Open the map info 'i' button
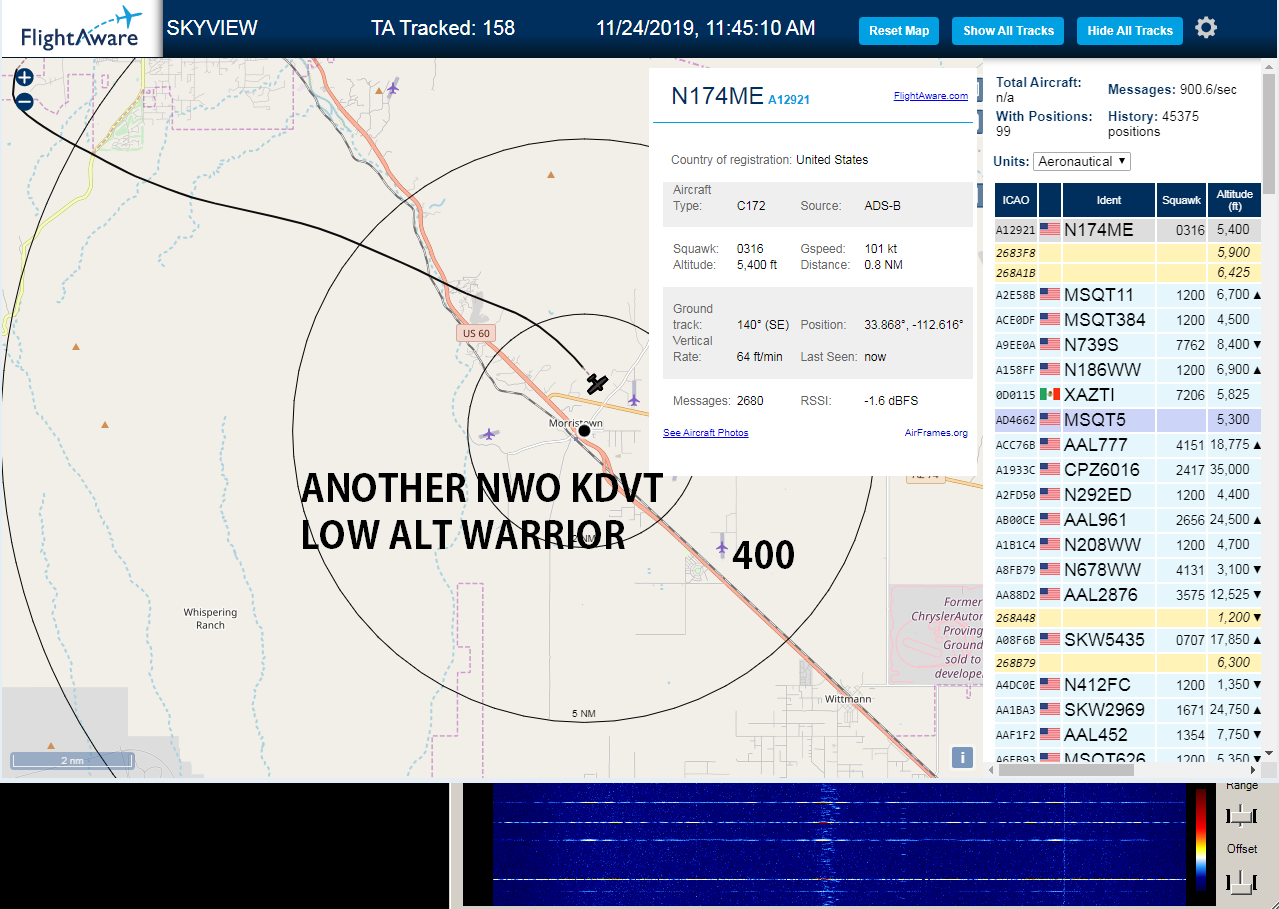 click(962, 757)
